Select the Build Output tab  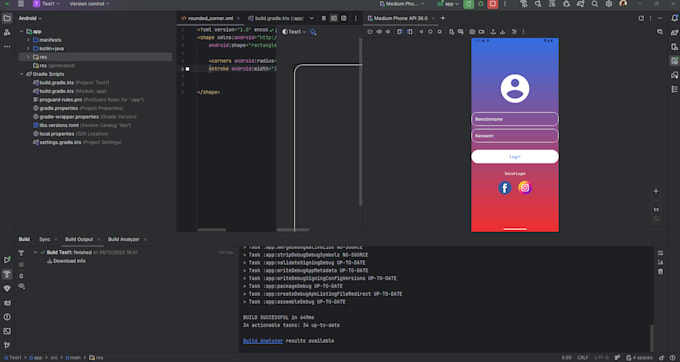tap(79, 239)
